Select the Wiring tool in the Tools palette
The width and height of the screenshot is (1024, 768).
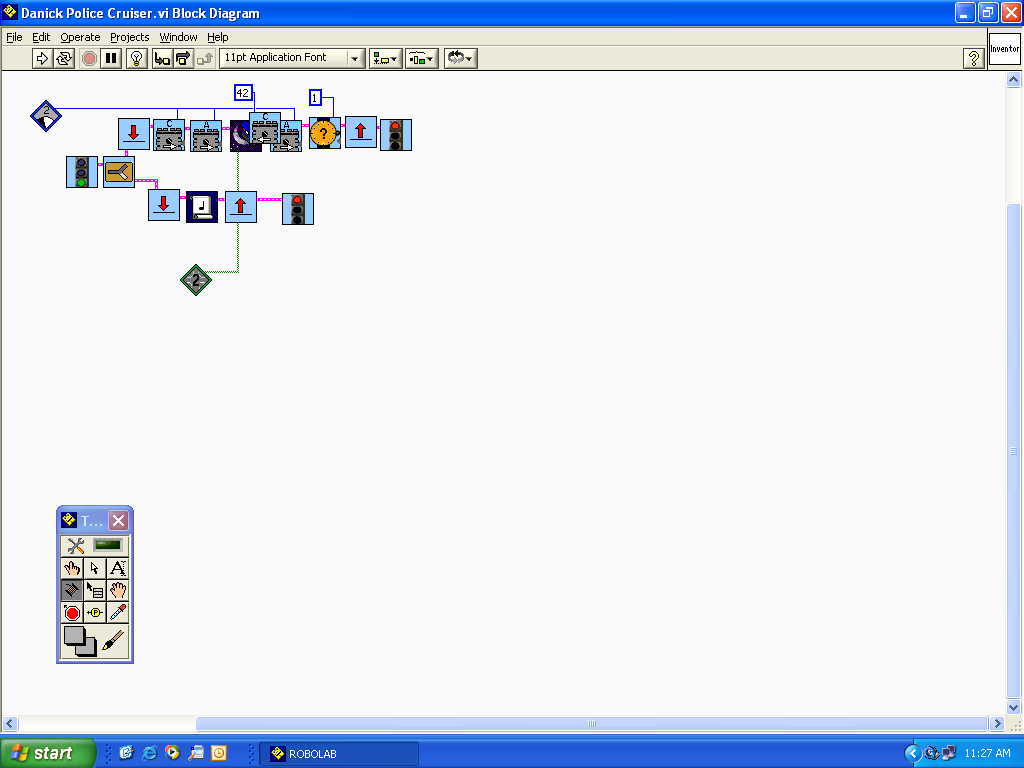point(71,589)
